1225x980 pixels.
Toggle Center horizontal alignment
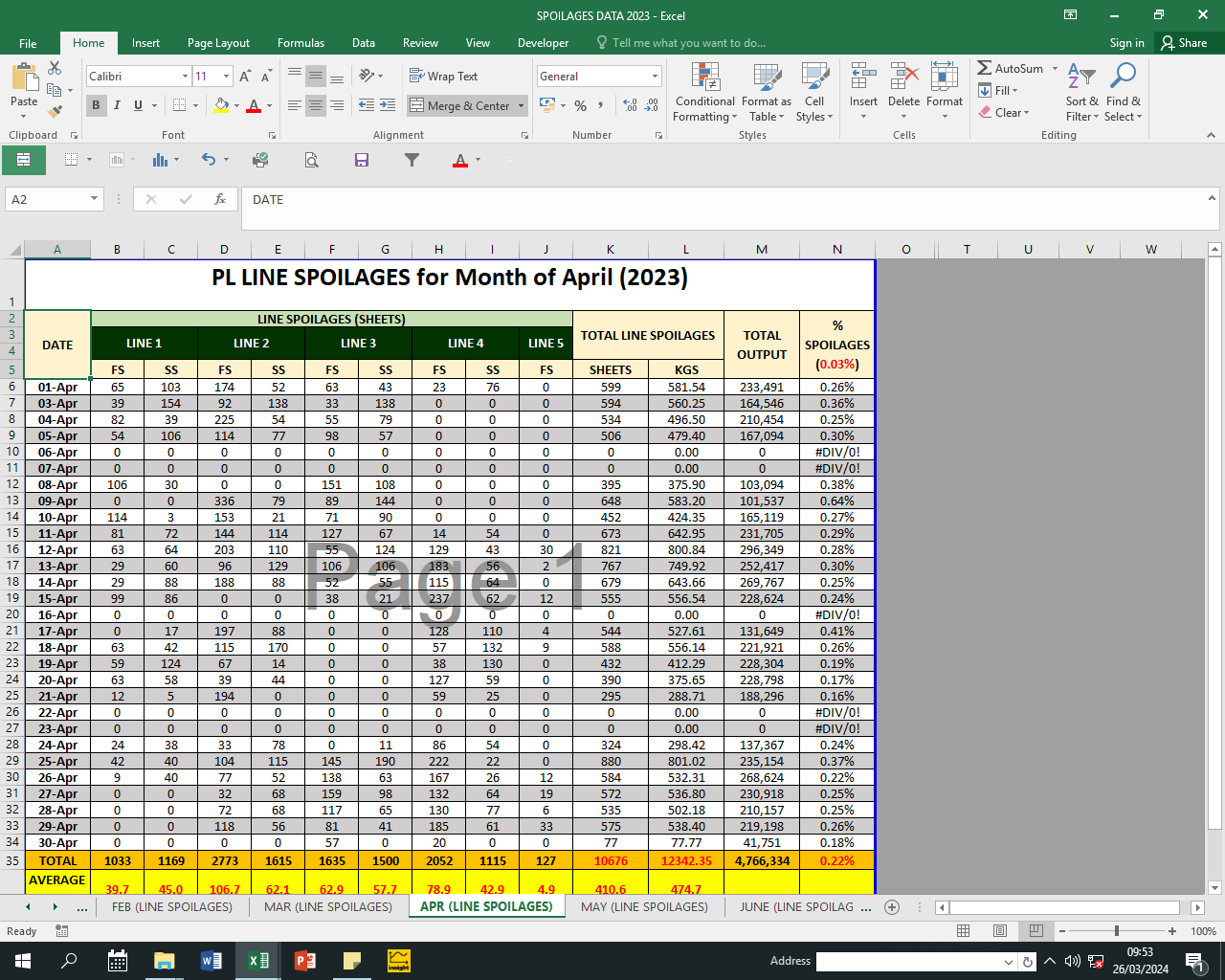(316, 105)
